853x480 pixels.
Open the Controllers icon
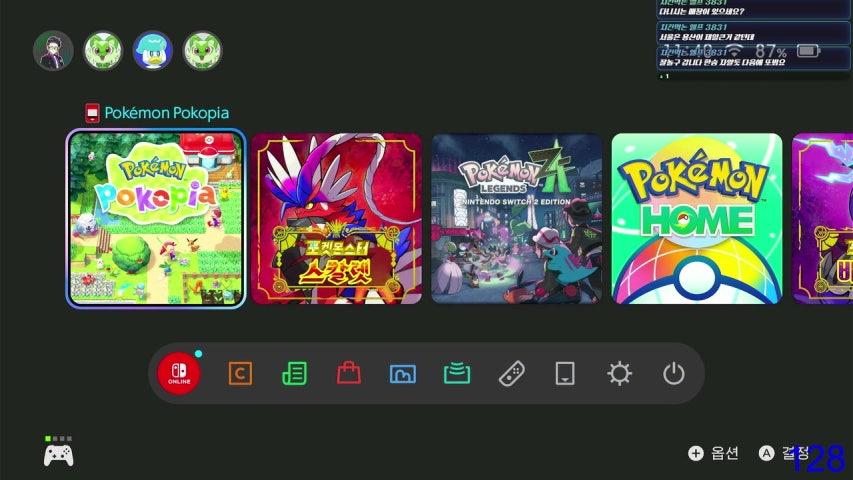pyautogui.click(x=511, y=373)
